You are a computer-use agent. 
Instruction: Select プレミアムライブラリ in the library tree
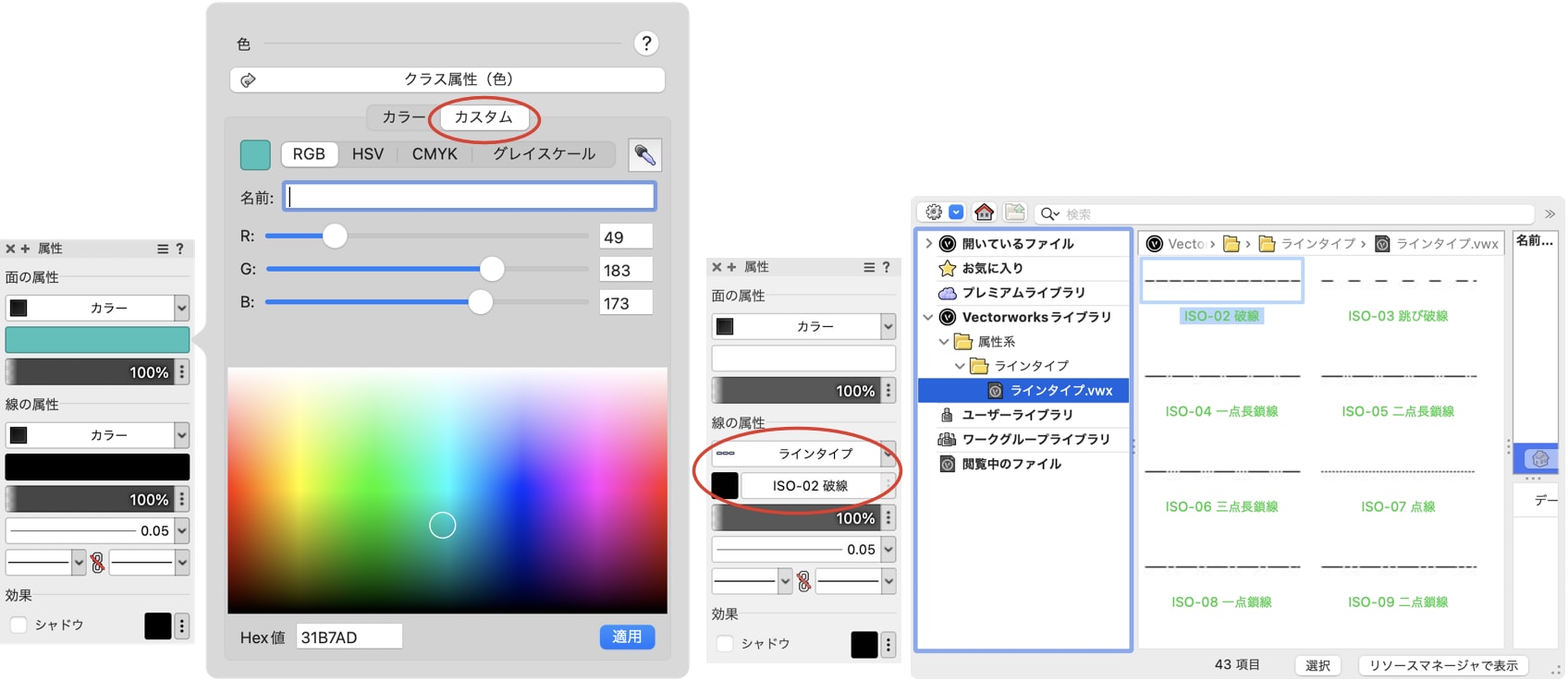point(1023,293)
